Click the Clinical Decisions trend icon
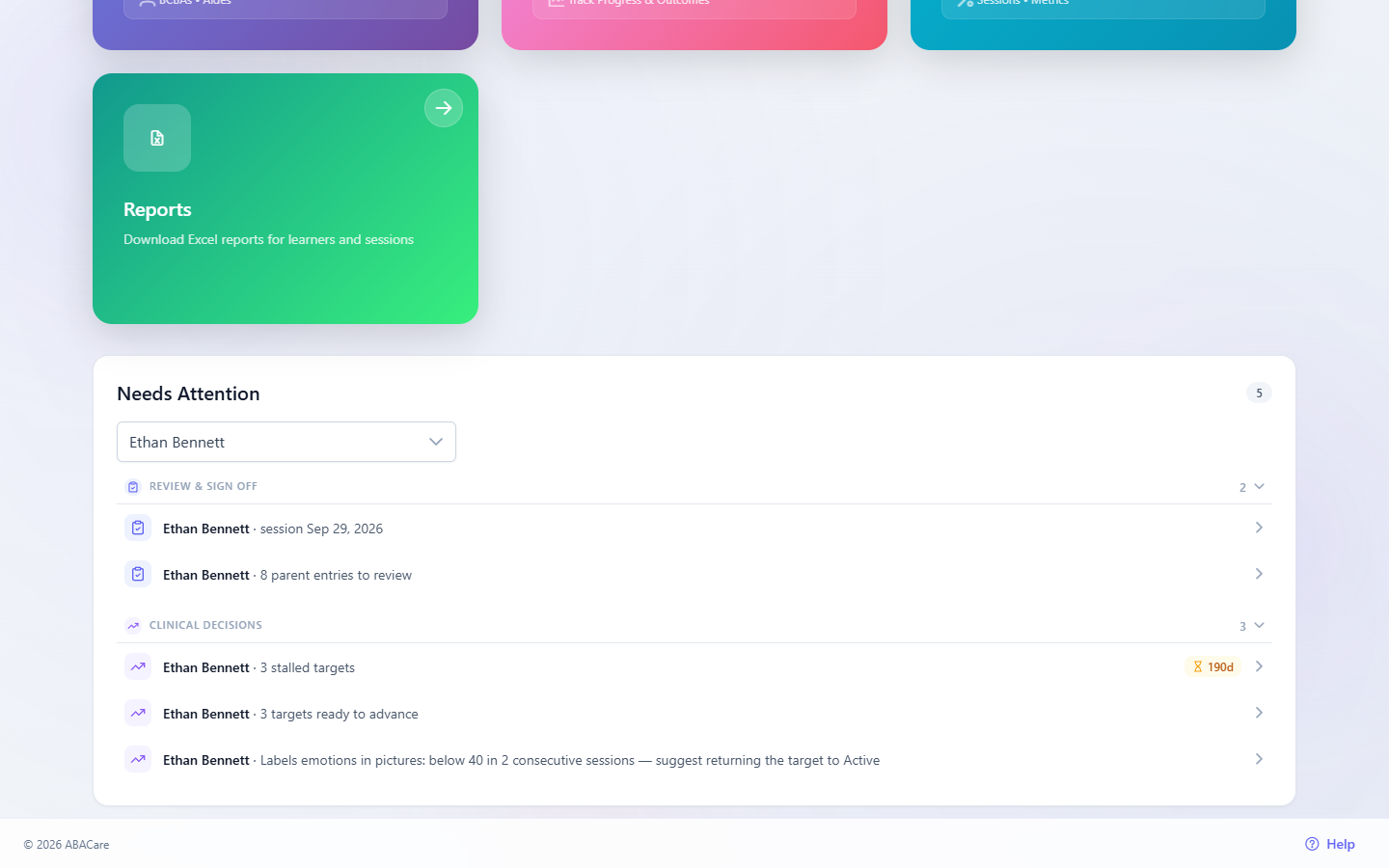The width and height of the screenshot is (1389, 868). coord(133,626)
